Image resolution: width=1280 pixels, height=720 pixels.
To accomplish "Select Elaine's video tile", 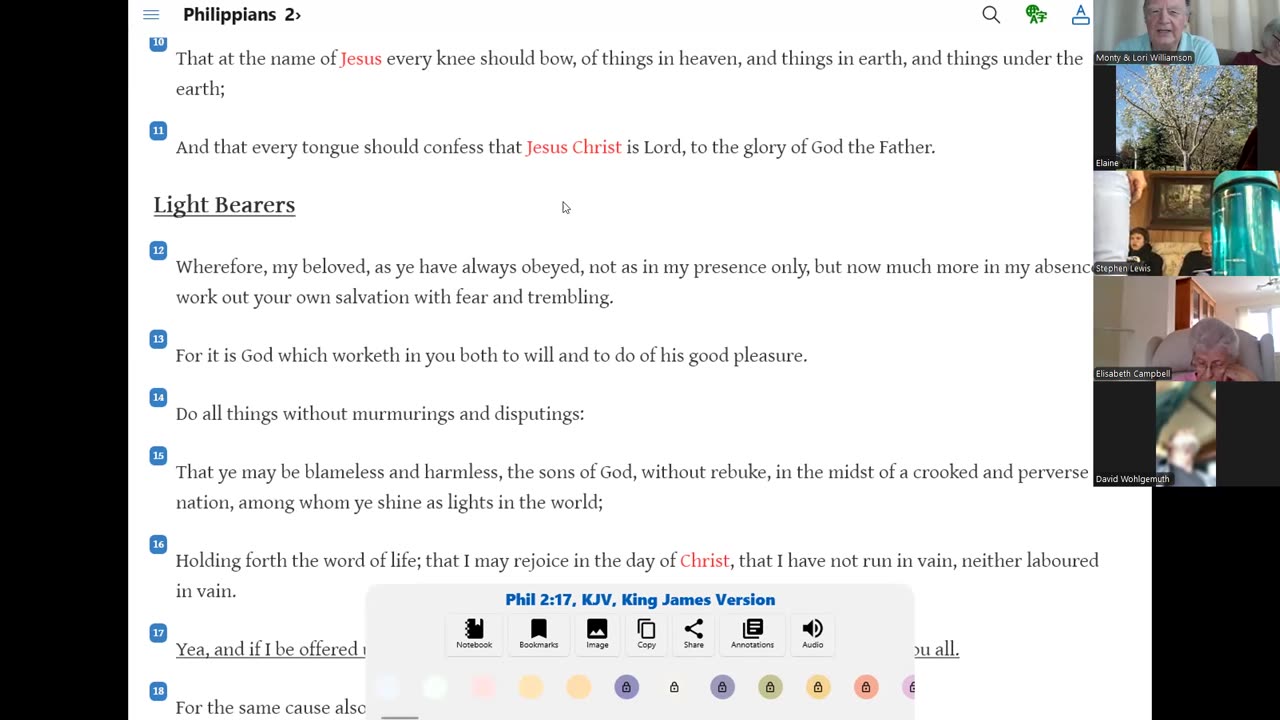I will (1186, 118).
